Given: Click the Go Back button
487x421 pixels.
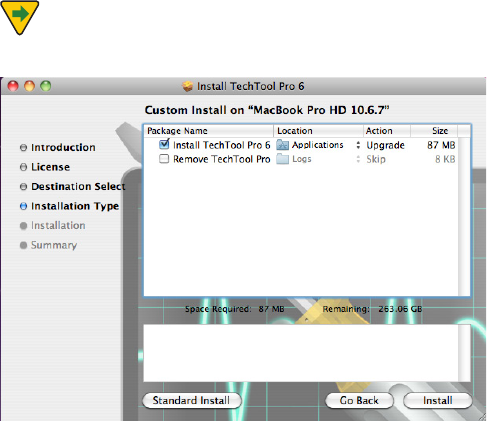Looking at the screenshot, I should 359,400.
